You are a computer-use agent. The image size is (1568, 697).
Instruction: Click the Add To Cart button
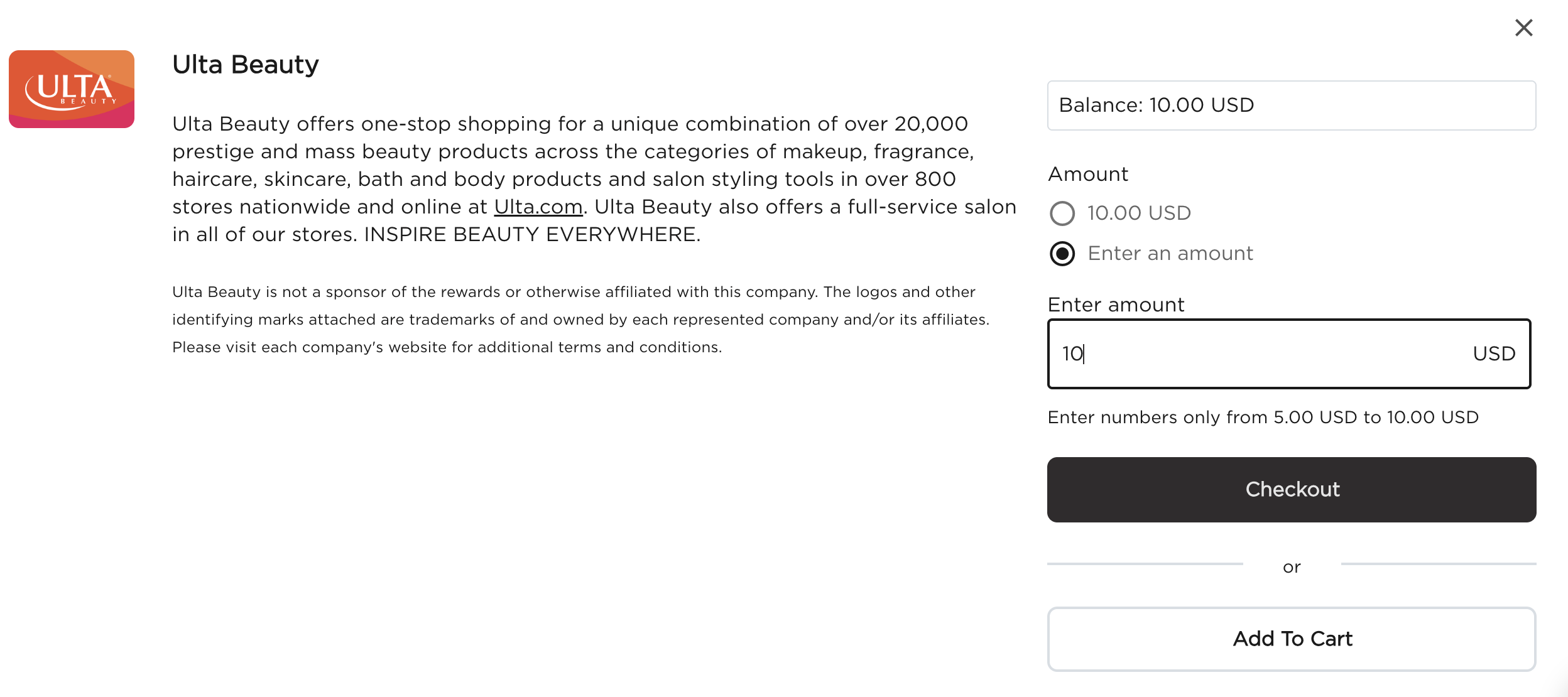click(x=1291, y=639)
